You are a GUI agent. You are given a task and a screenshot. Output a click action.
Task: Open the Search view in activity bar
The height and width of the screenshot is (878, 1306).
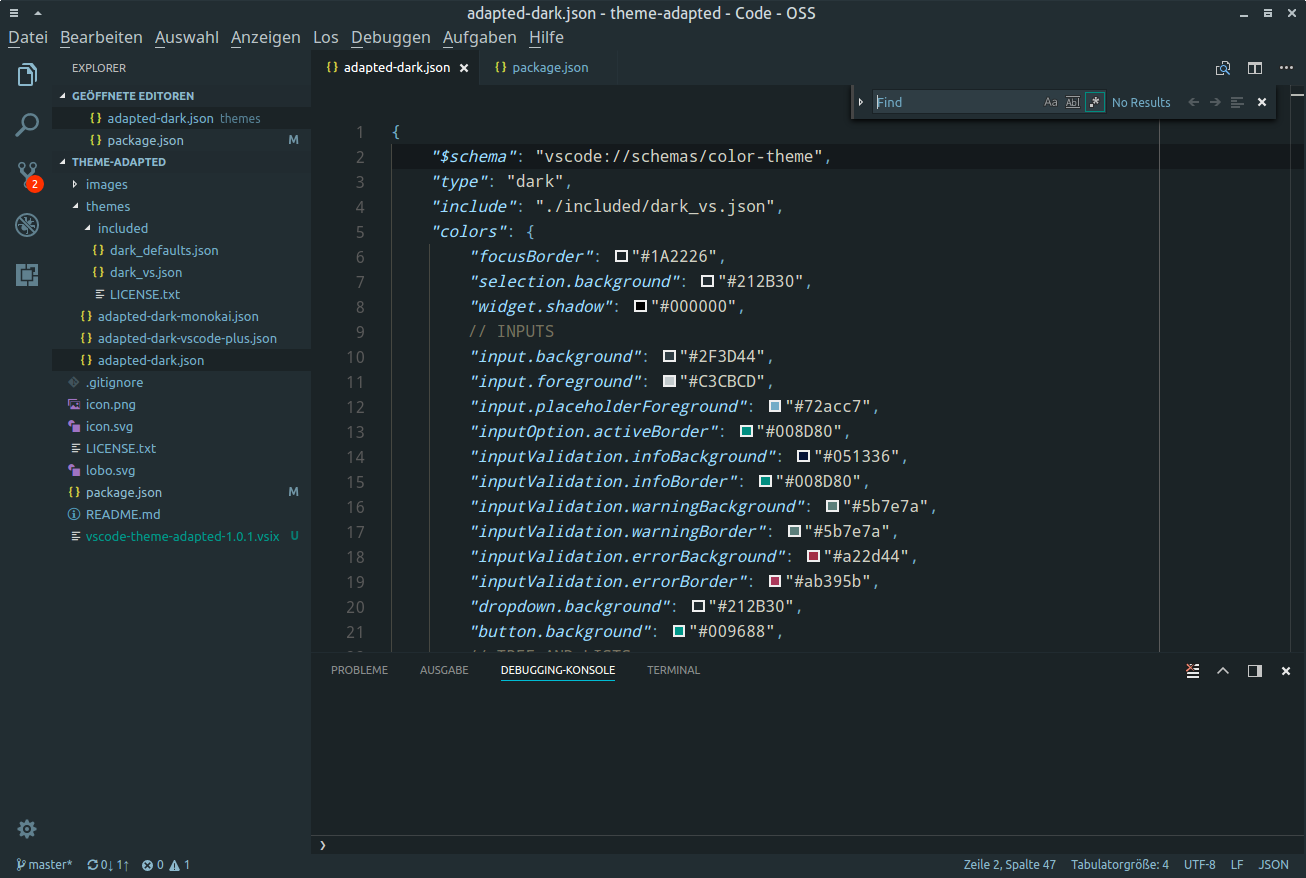[x=27, y=125]
